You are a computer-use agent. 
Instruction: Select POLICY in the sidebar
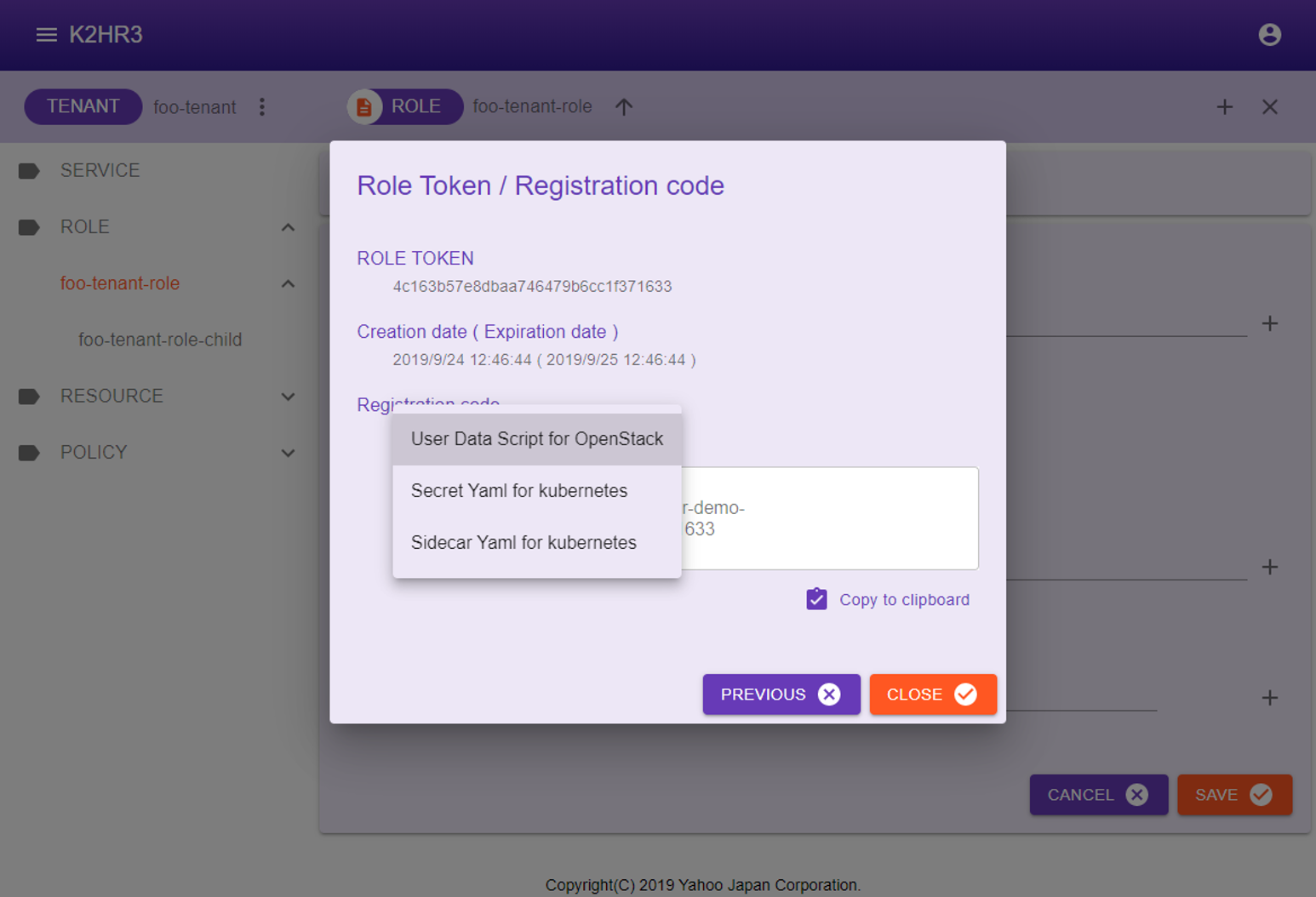pyautogui.click(x=94, y=453)
